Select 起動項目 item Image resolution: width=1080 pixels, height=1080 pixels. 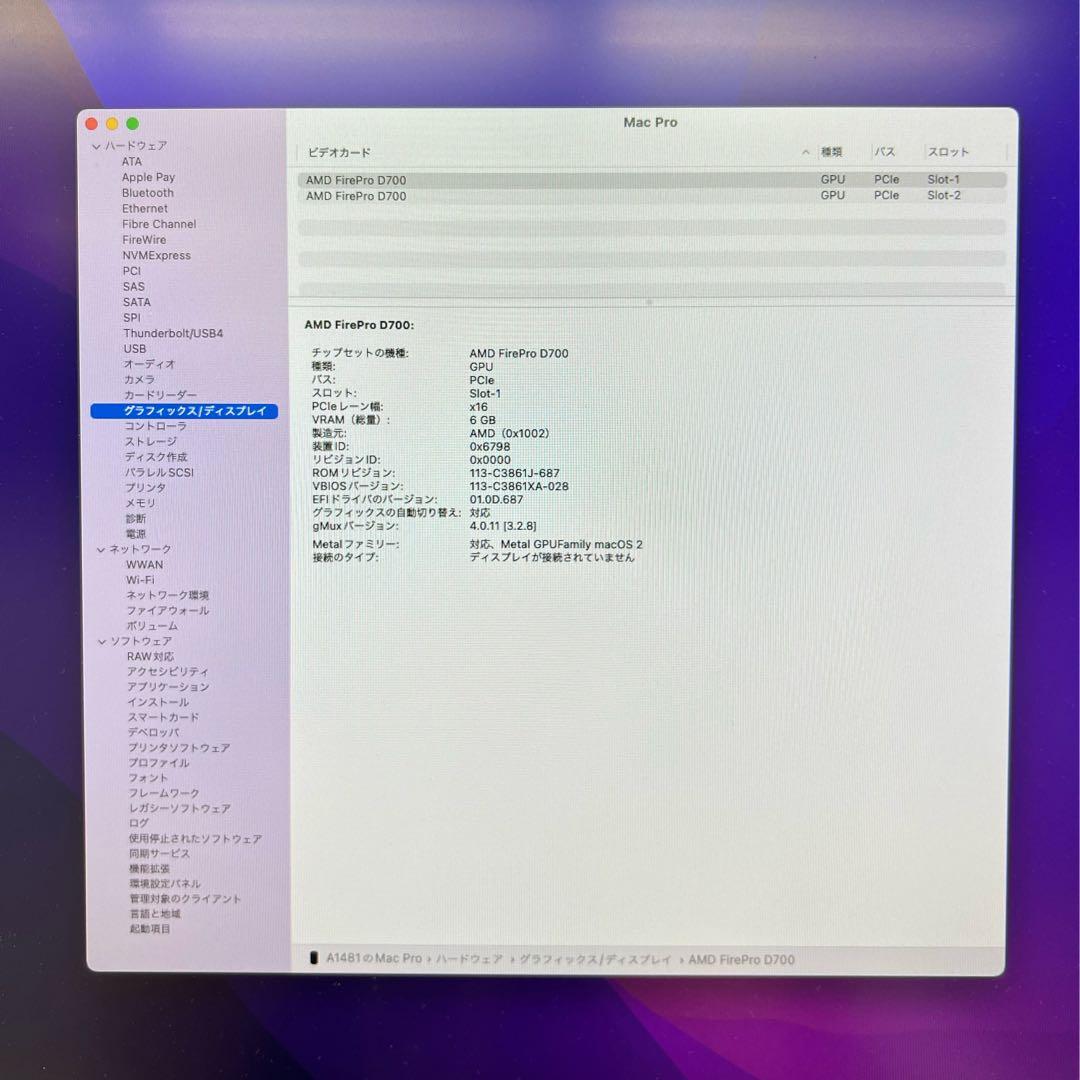pos(149,930)
